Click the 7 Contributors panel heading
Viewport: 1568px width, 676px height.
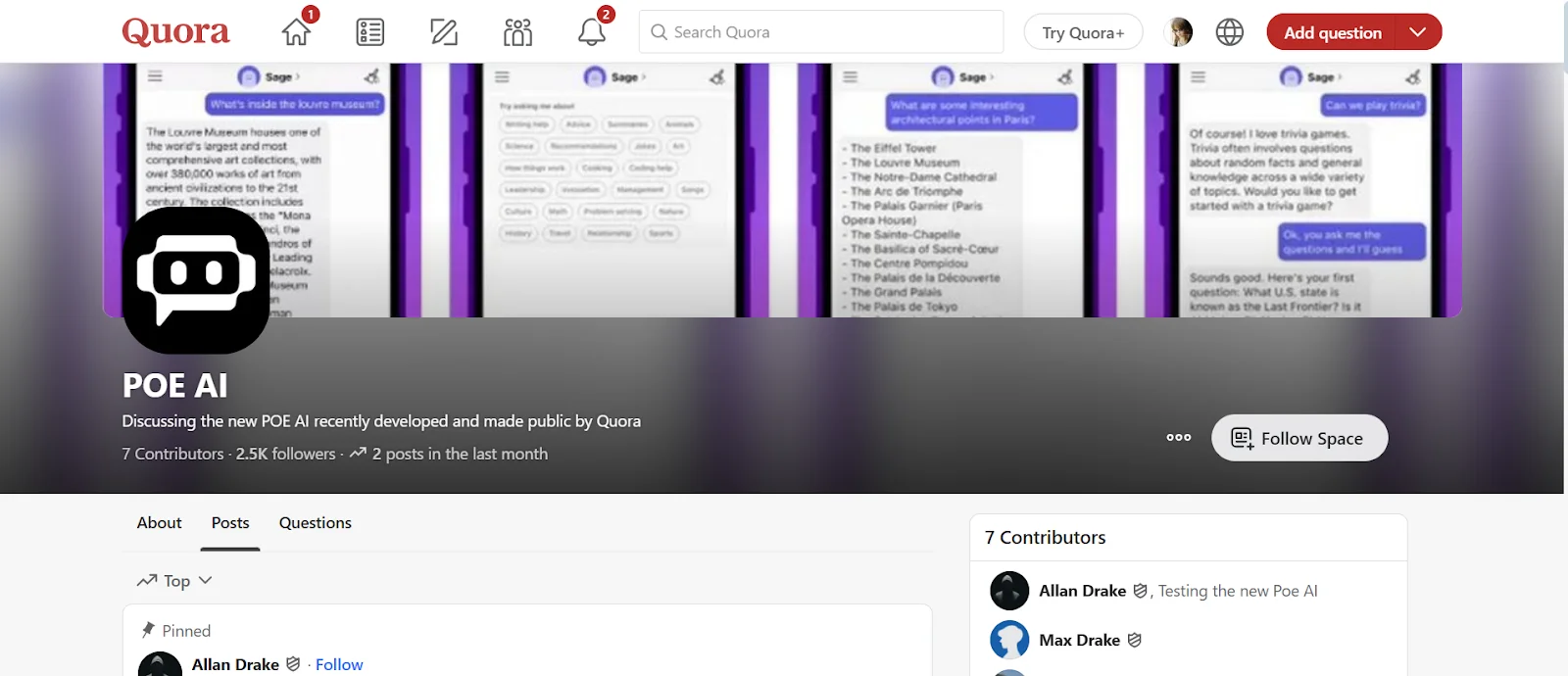tap(1045, 537)
